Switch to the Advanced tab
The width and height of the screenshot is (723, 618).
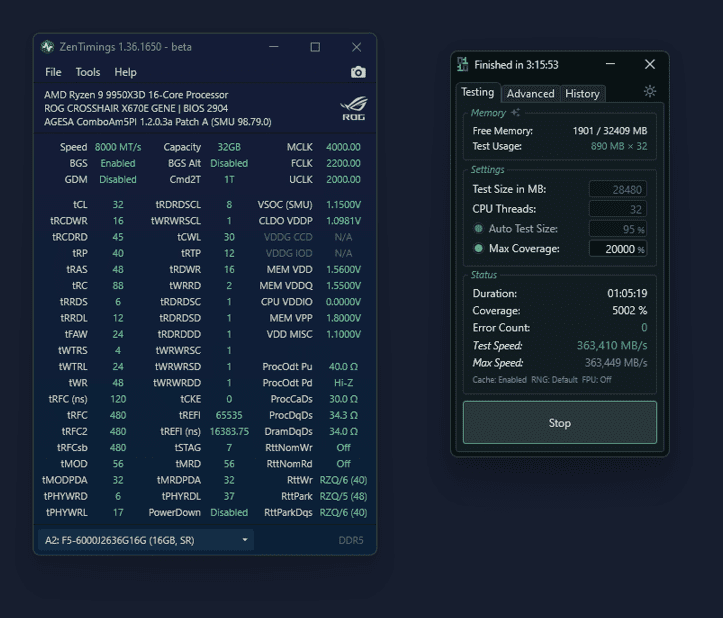coord(530,94)
